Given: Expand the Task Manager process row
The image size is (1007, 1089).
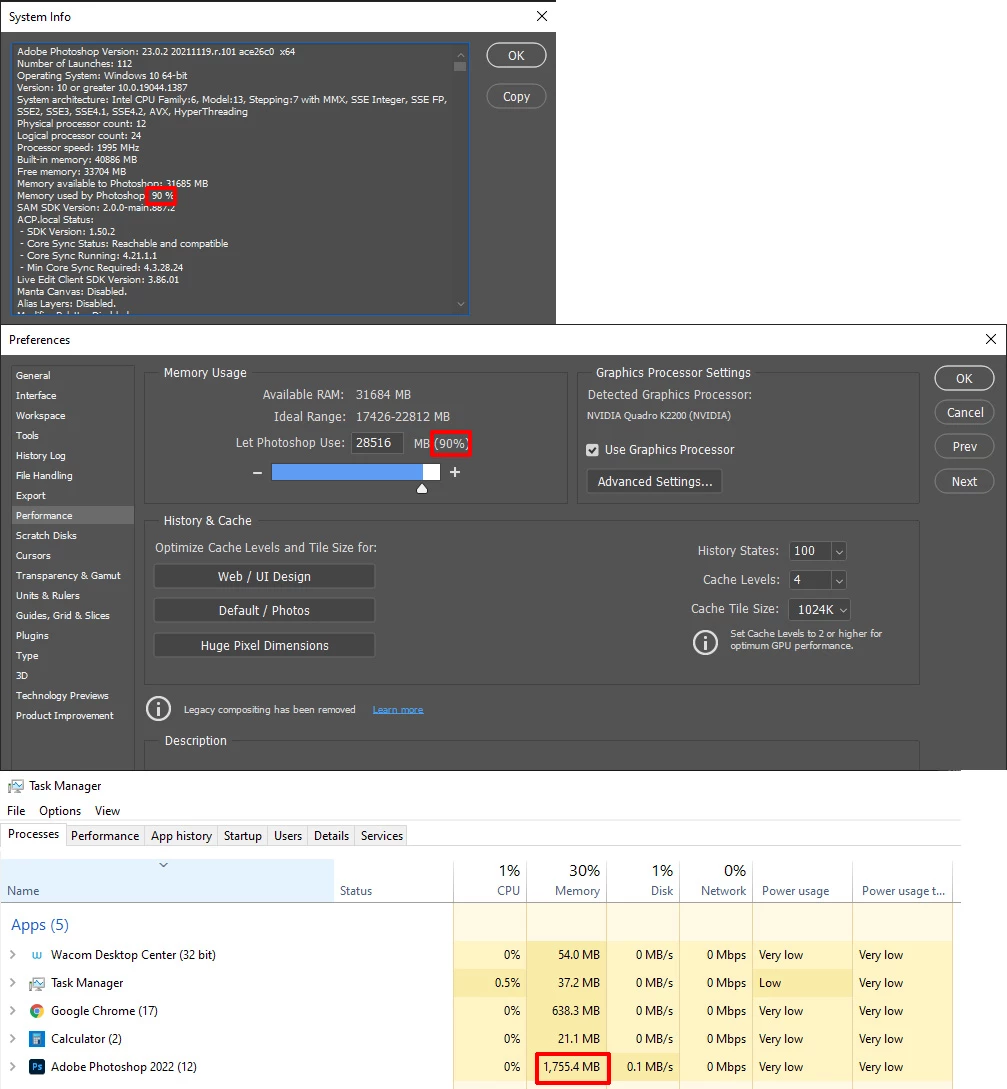Looking at the screenshot, I should (x=13, y=983).
